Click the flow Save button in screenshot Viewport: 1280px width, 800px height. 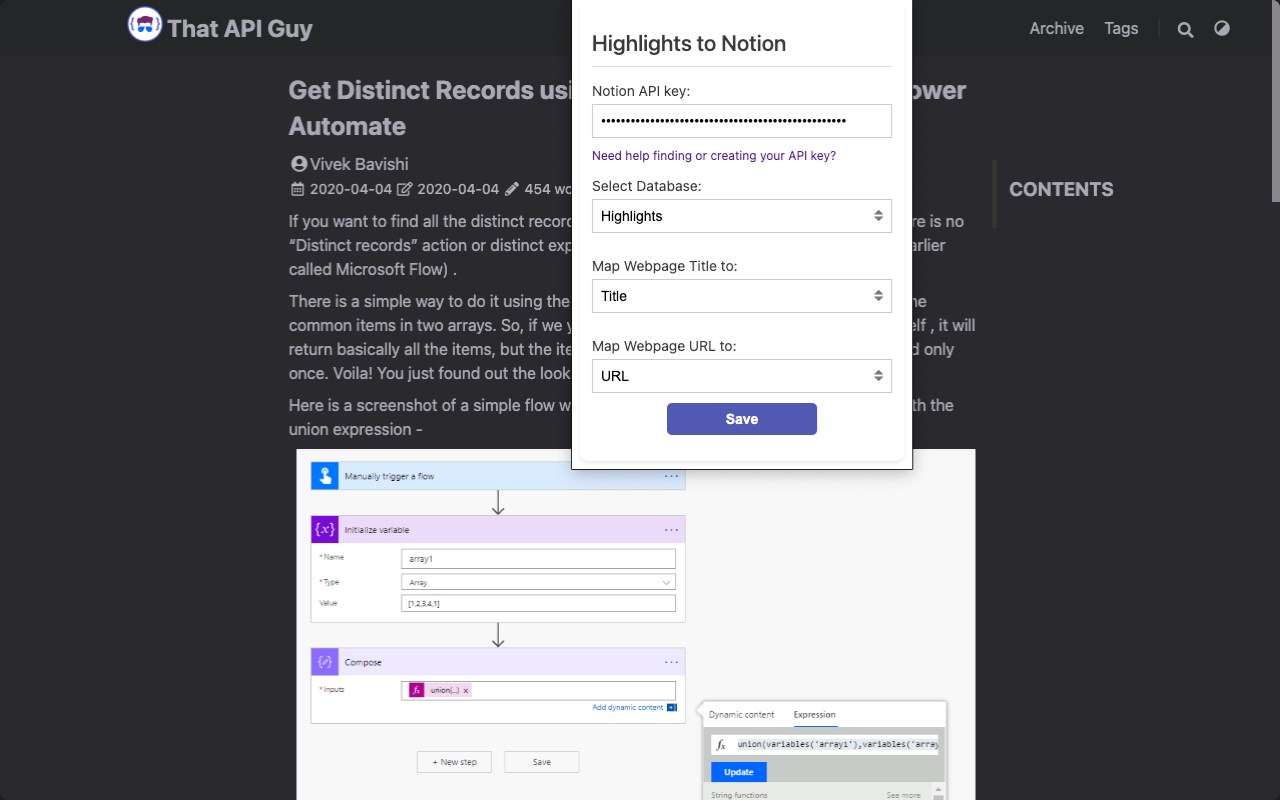click(541, 762)
